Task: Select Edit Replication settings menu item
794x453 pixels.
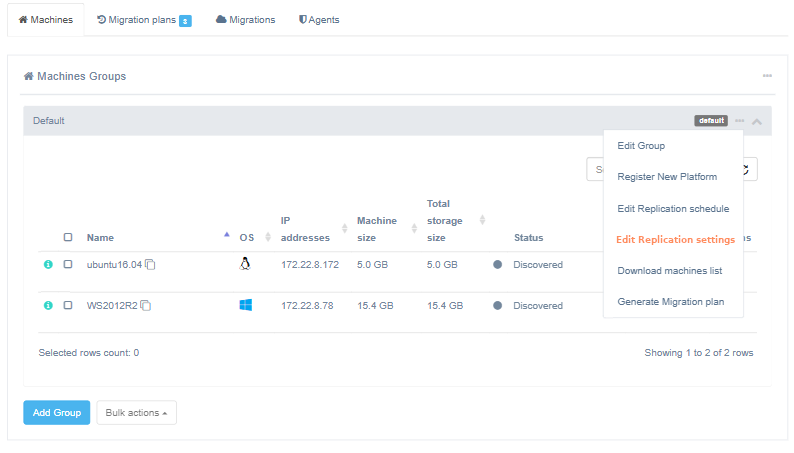Action: [675, 240]
